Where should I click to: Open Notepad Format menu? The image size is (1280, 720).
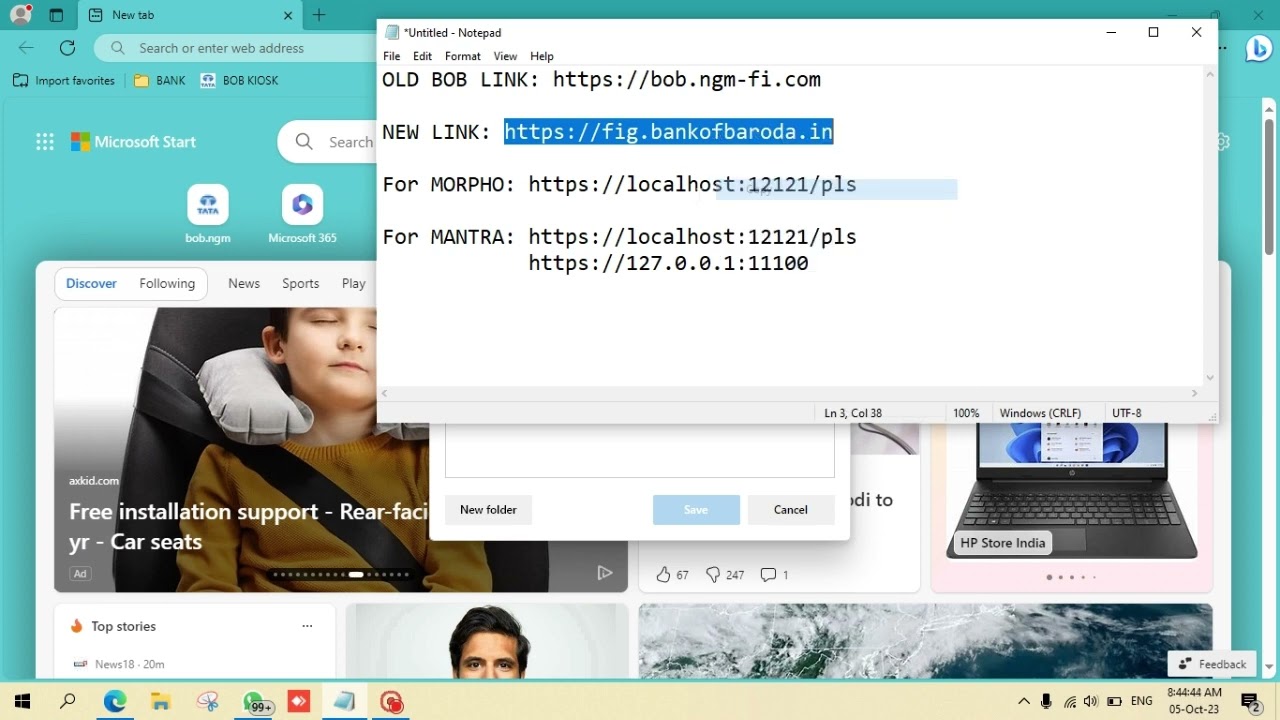(462, 56)
